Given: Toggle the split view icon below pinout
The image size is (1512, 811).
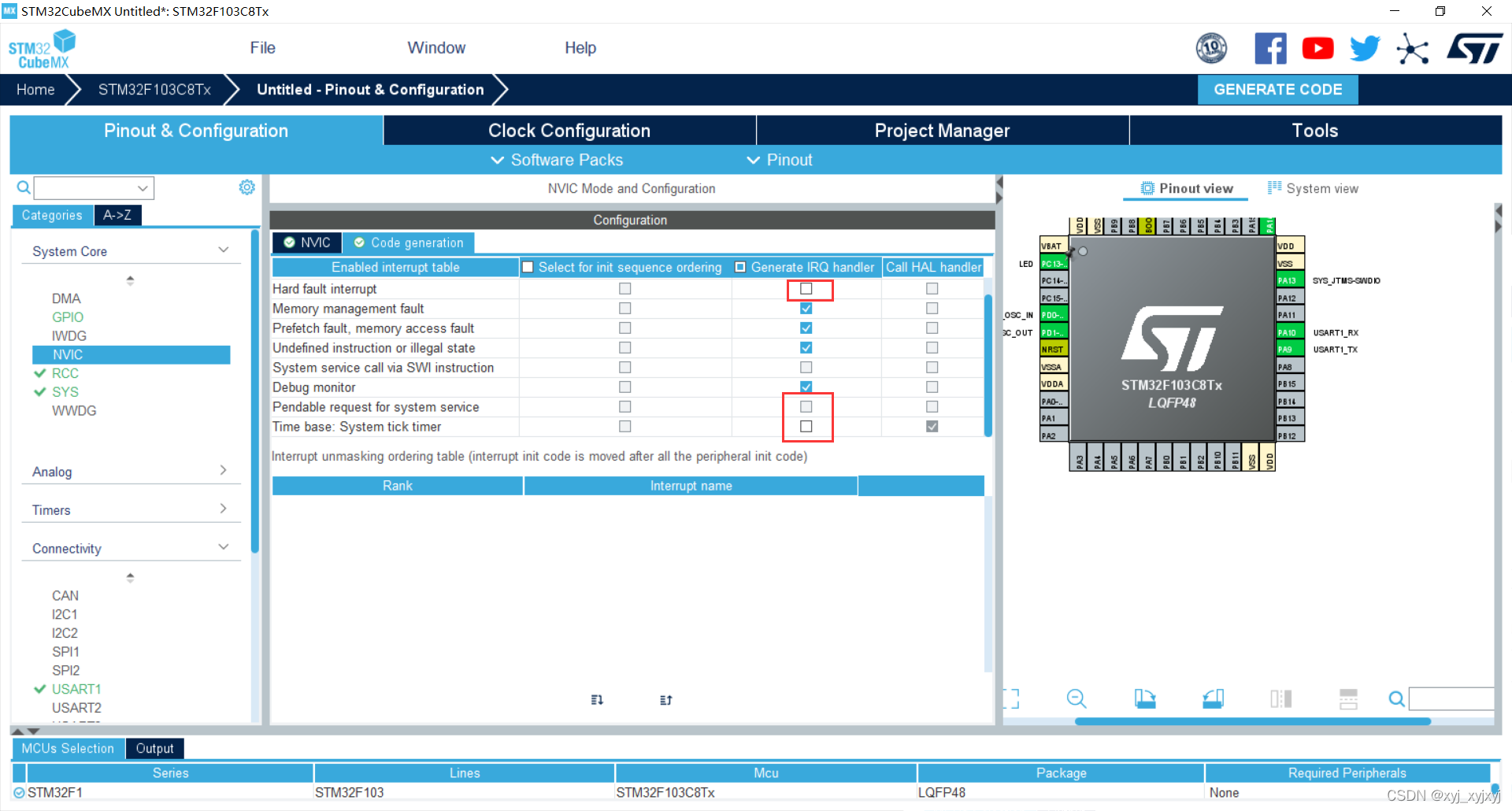Looking at the screenshot, I should click(x=1280, y=698).
